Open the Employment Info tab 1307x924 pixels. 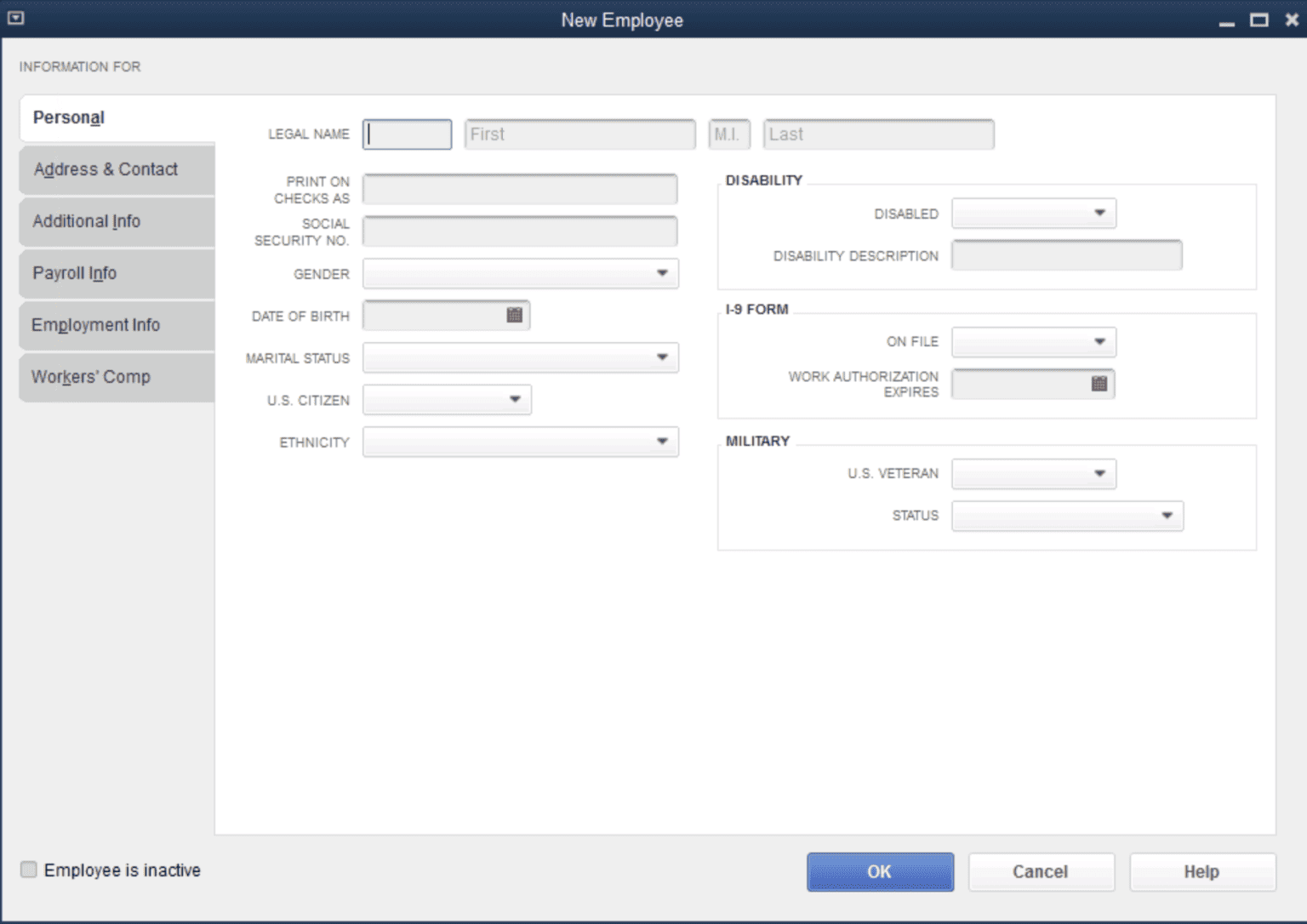point(96,325)
